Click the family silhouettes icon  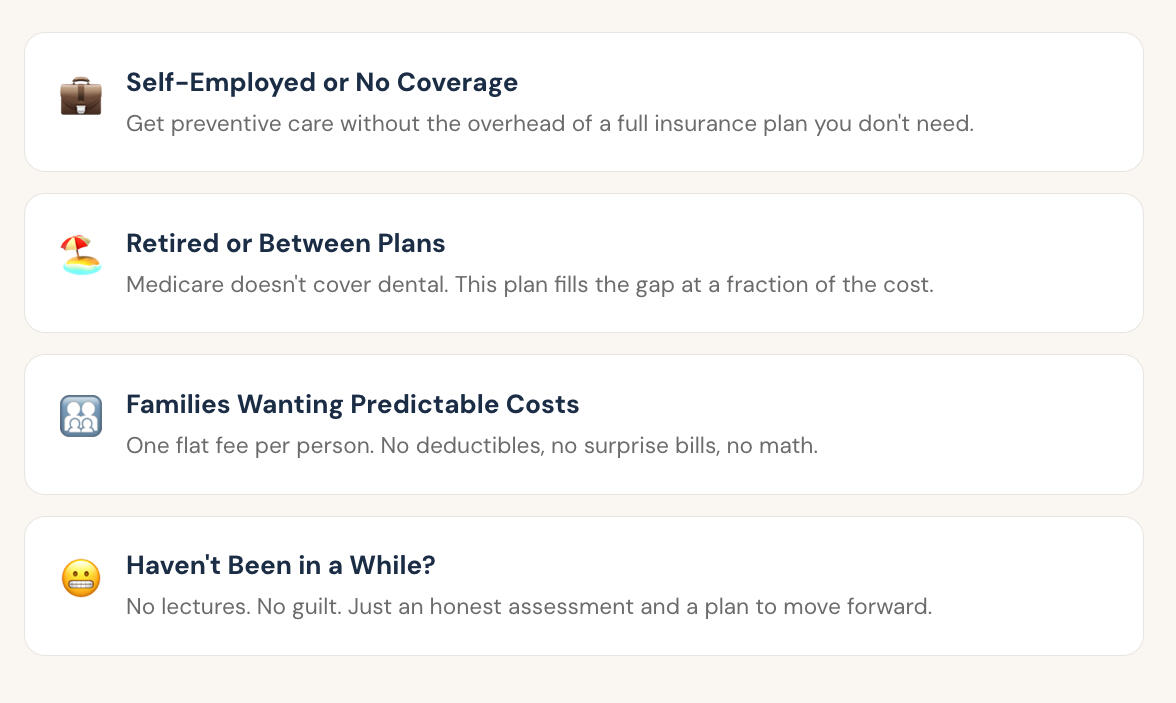click(x=81, y=418)
